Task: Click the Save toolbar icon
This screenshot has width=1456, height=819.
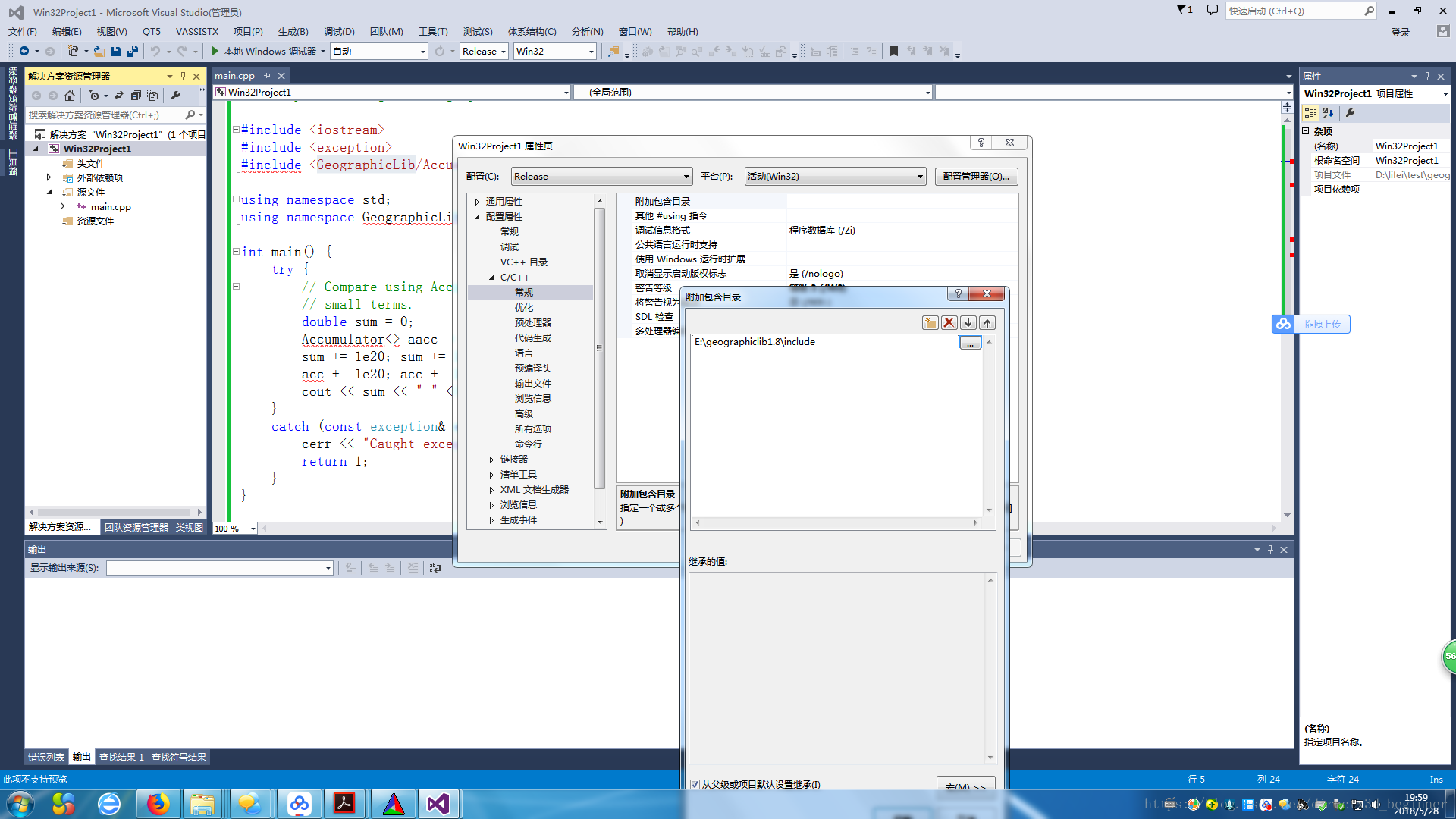Action: tap(115, 52)
